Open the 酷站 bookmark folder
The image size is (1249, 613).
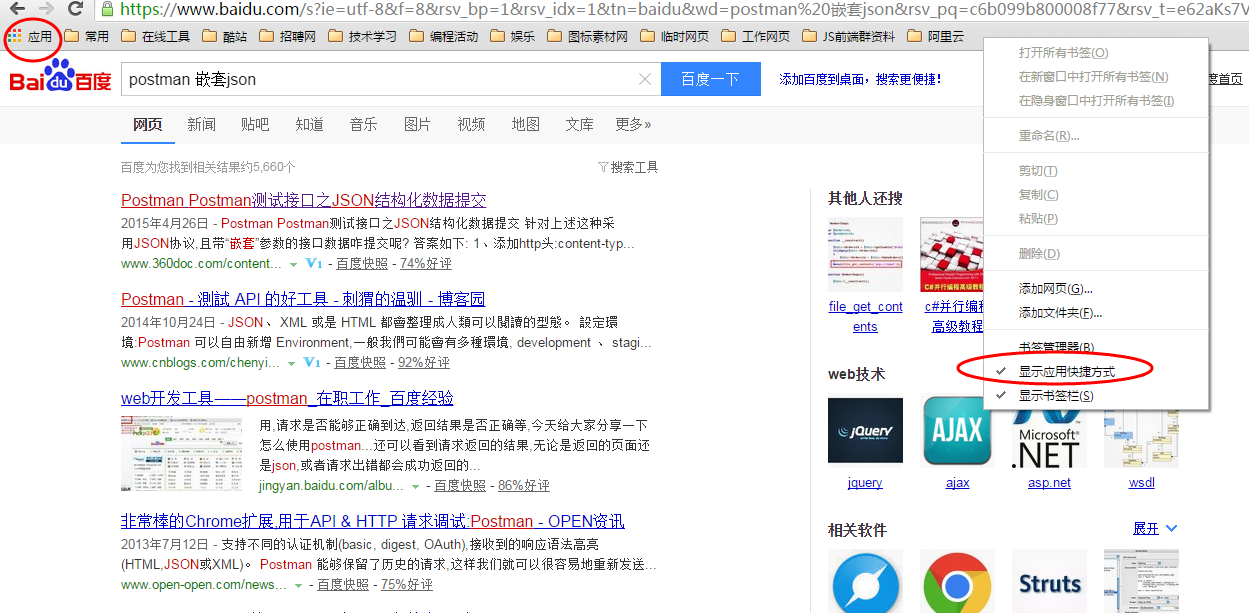[224, 37]
